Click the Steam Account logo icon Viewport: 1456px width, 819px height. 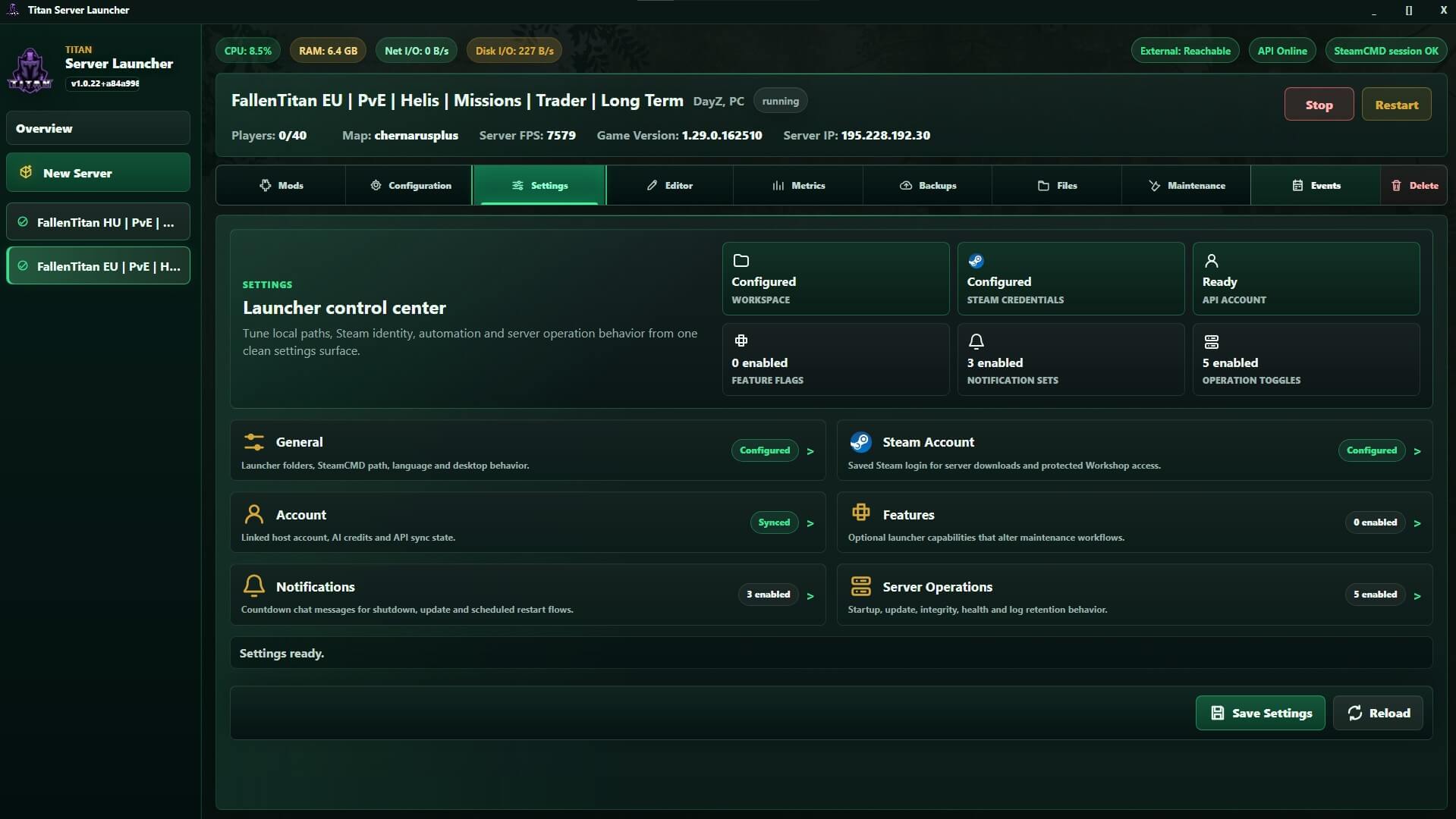tap(860, 441)
